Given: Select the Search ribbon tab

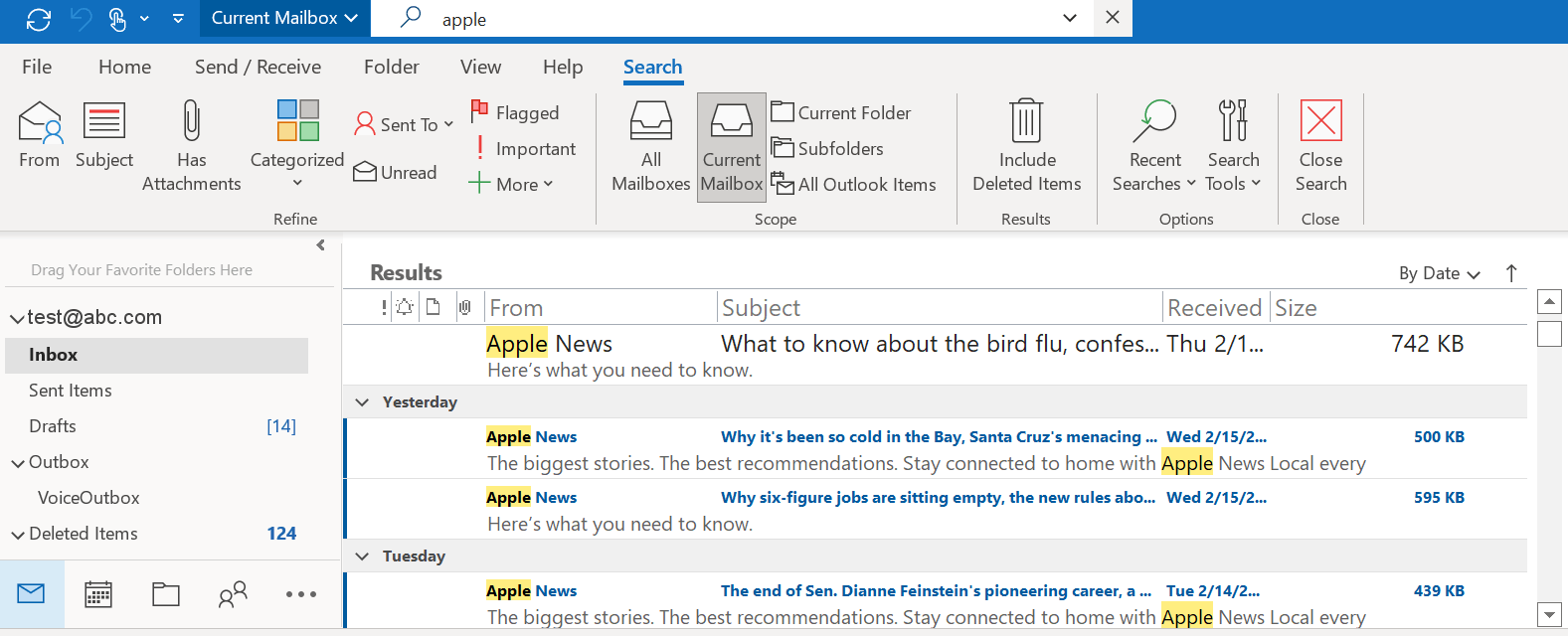Looking at the screenshot, I should point(653,67).
